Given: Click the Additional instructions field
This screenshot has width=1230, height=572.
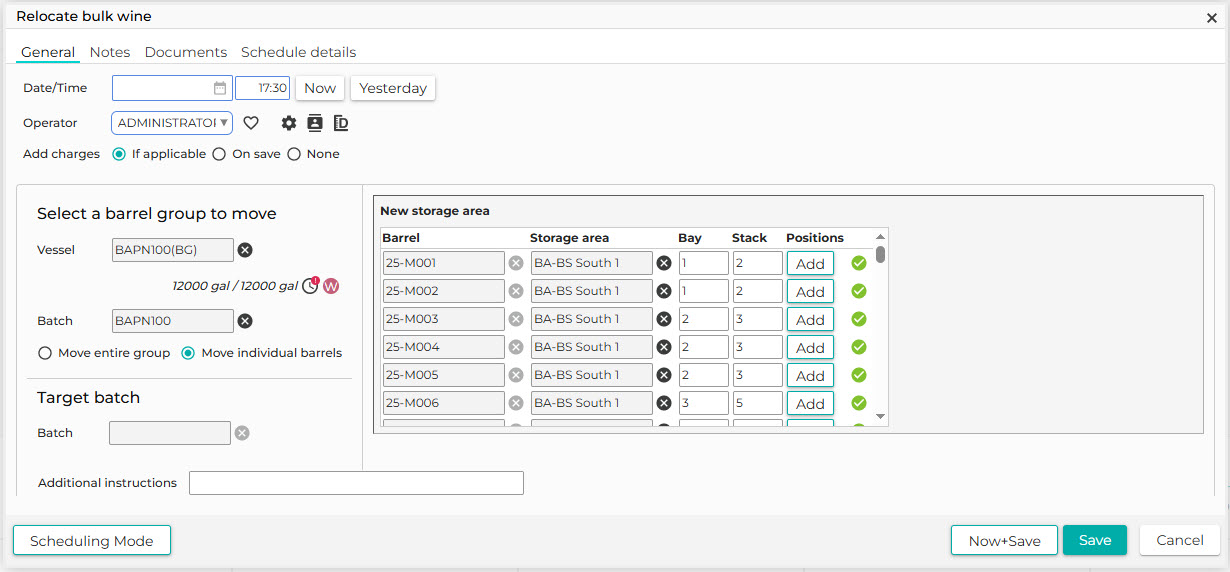Looking at the screenshot, I should (356, 483).
